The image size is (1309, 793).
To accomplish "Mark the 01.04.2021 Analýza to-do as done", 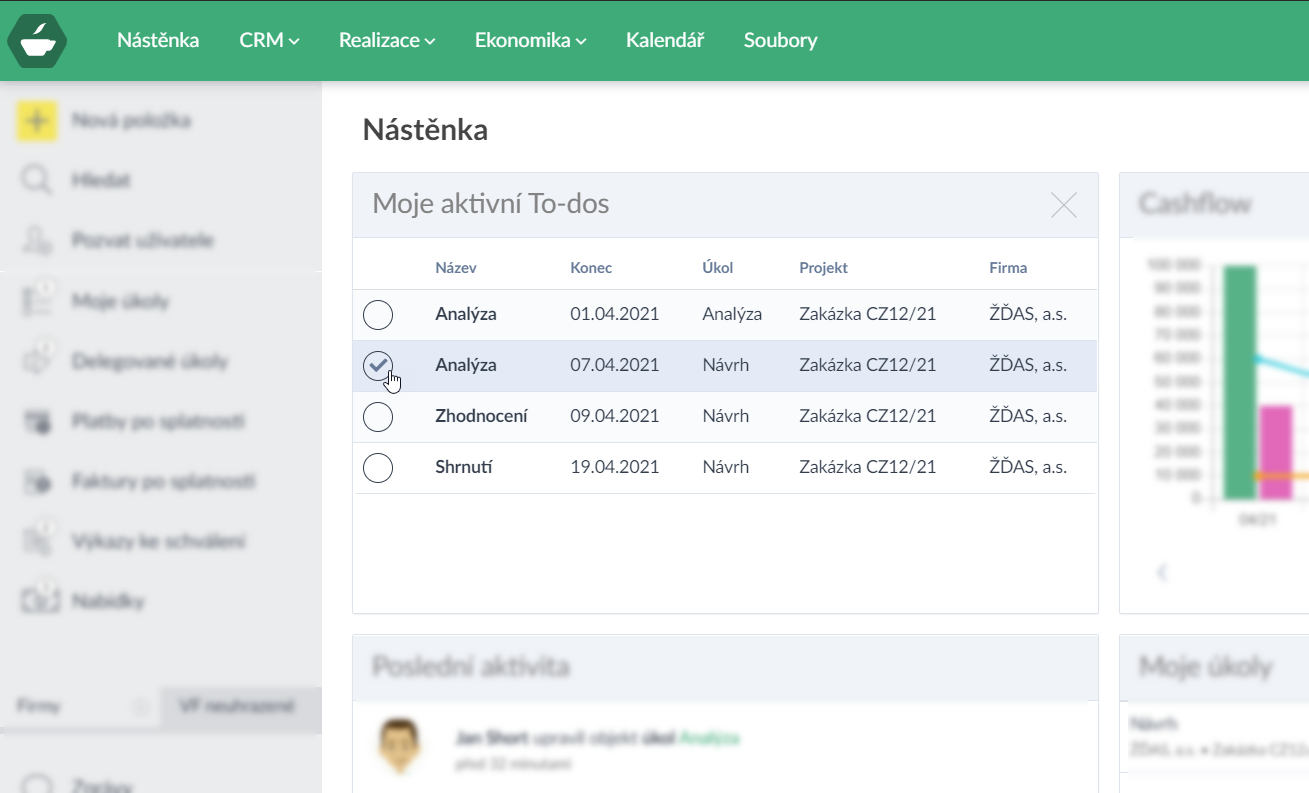I will [378, 315].
